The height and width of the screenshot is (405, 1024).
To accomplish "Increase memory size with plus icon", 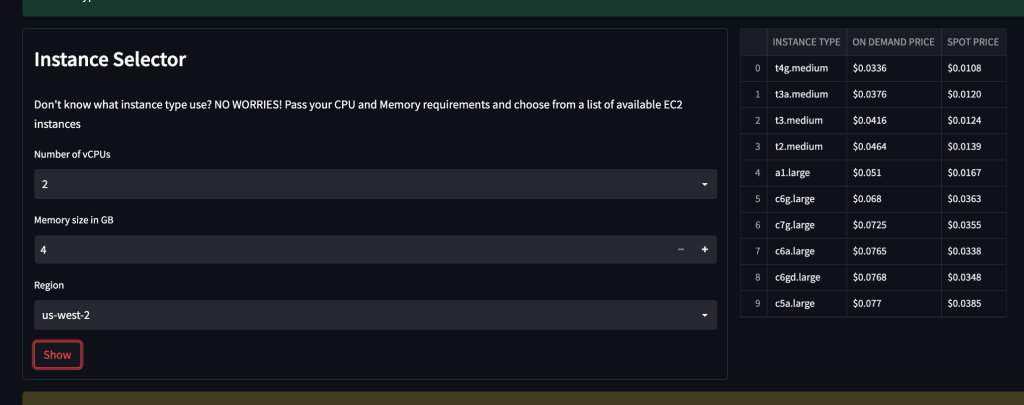I will pos(704,250).
